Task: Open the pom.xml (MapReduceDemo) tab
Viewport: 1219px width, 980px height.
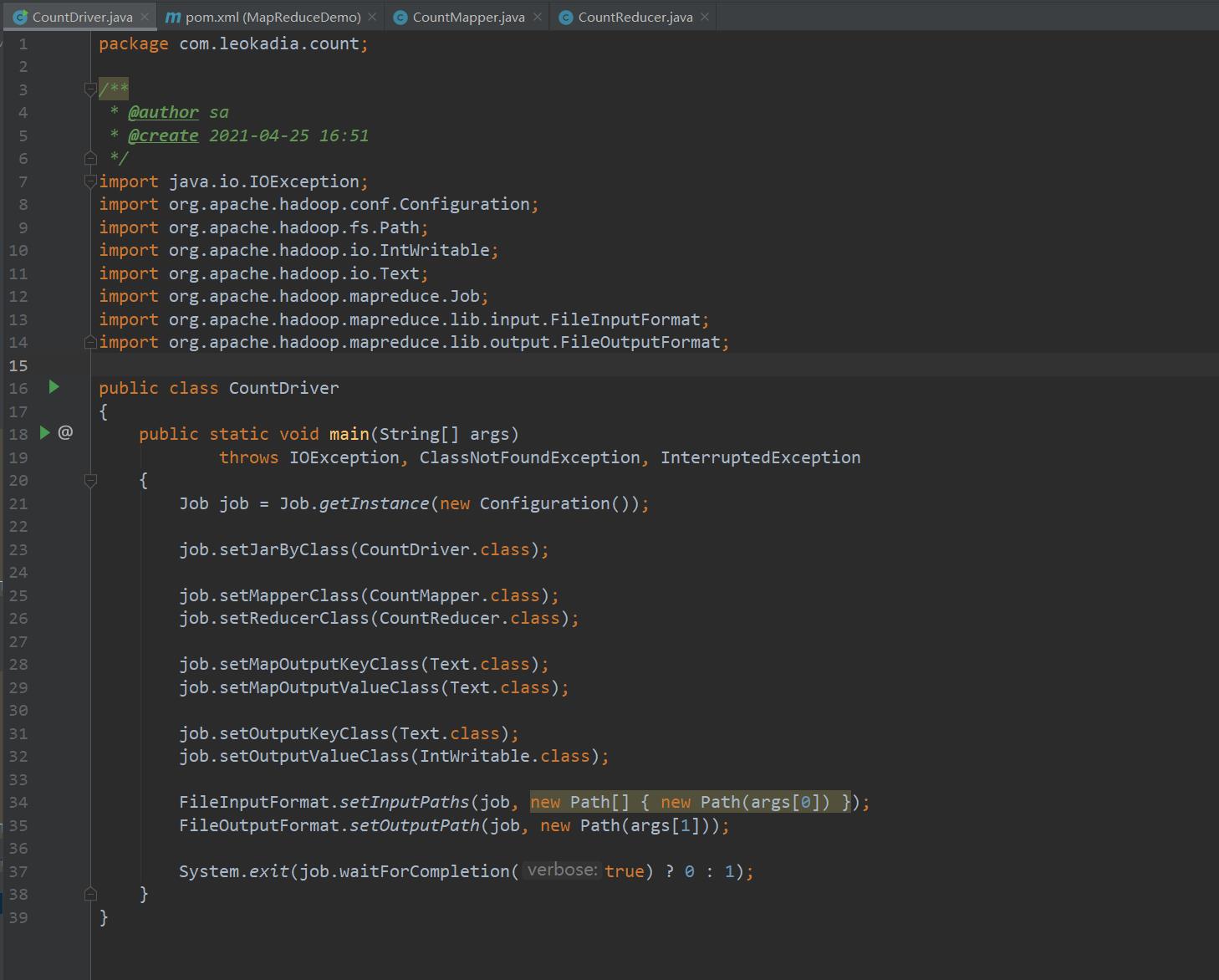Action: (x=273, y=17)
